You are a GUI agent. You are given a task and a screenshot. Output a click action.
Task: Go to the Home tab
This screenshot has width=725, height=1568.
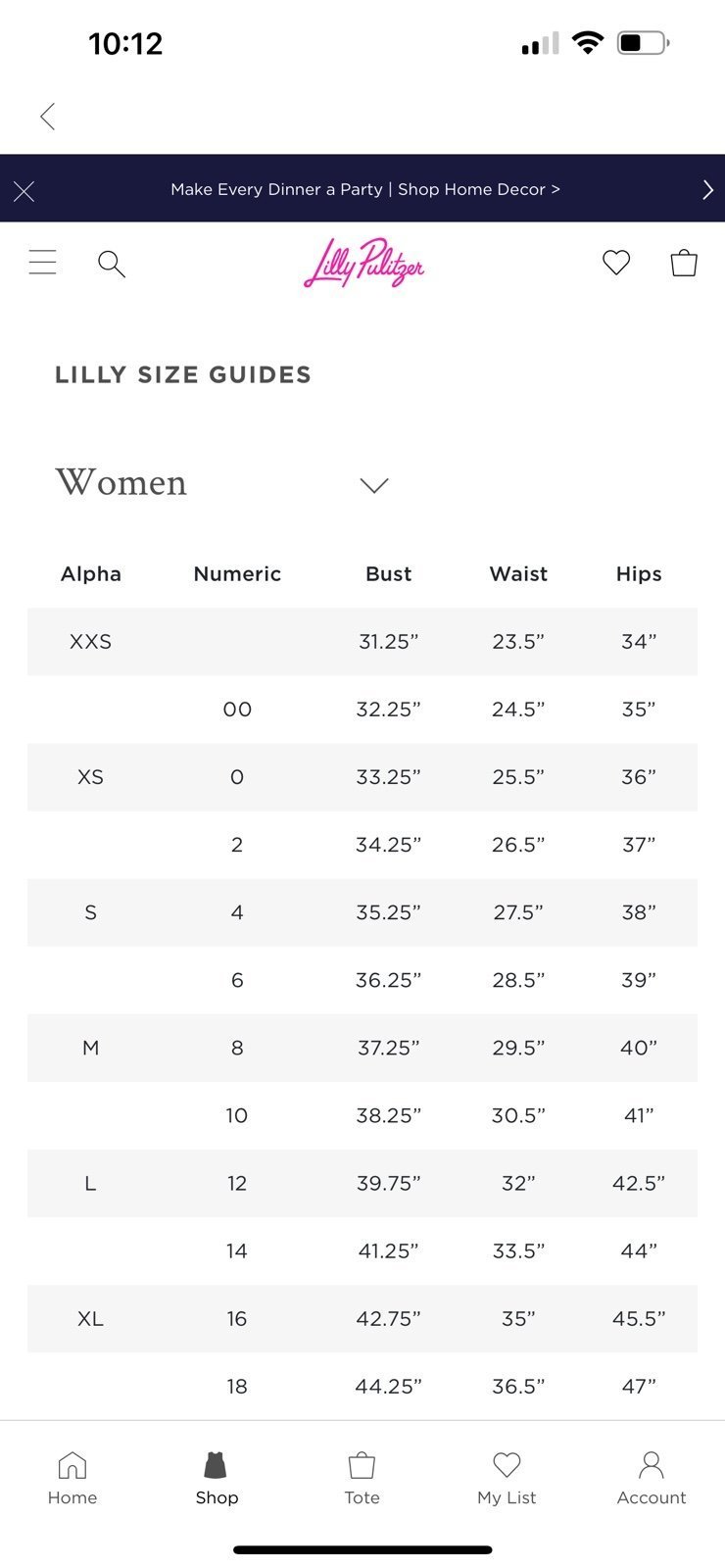[72, 1479]
